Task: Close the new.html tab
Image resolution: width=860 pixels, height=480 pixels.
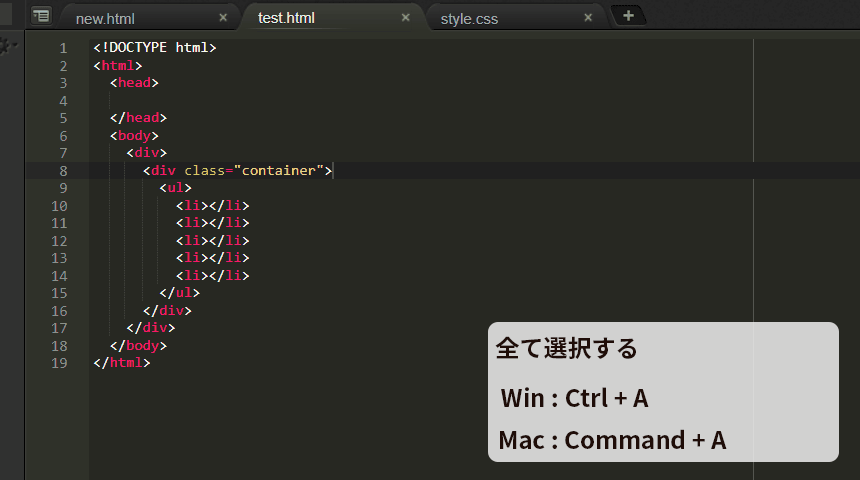Action: pyautogui.click(x=223, y=18)
